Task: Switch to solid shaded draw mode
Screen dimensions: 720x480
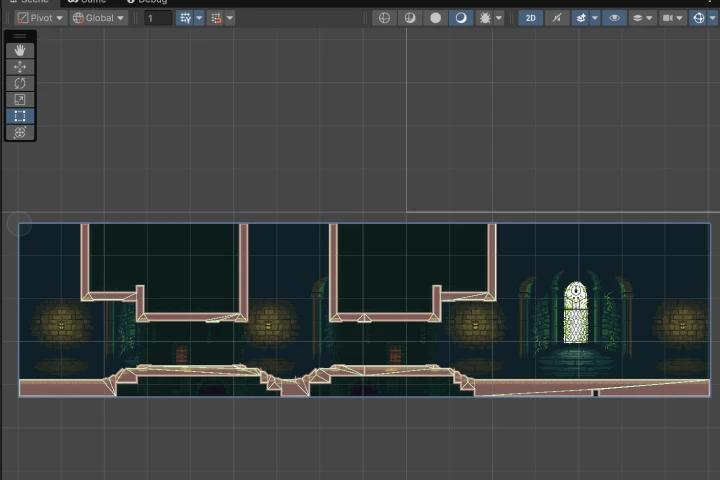Action: 436,18
